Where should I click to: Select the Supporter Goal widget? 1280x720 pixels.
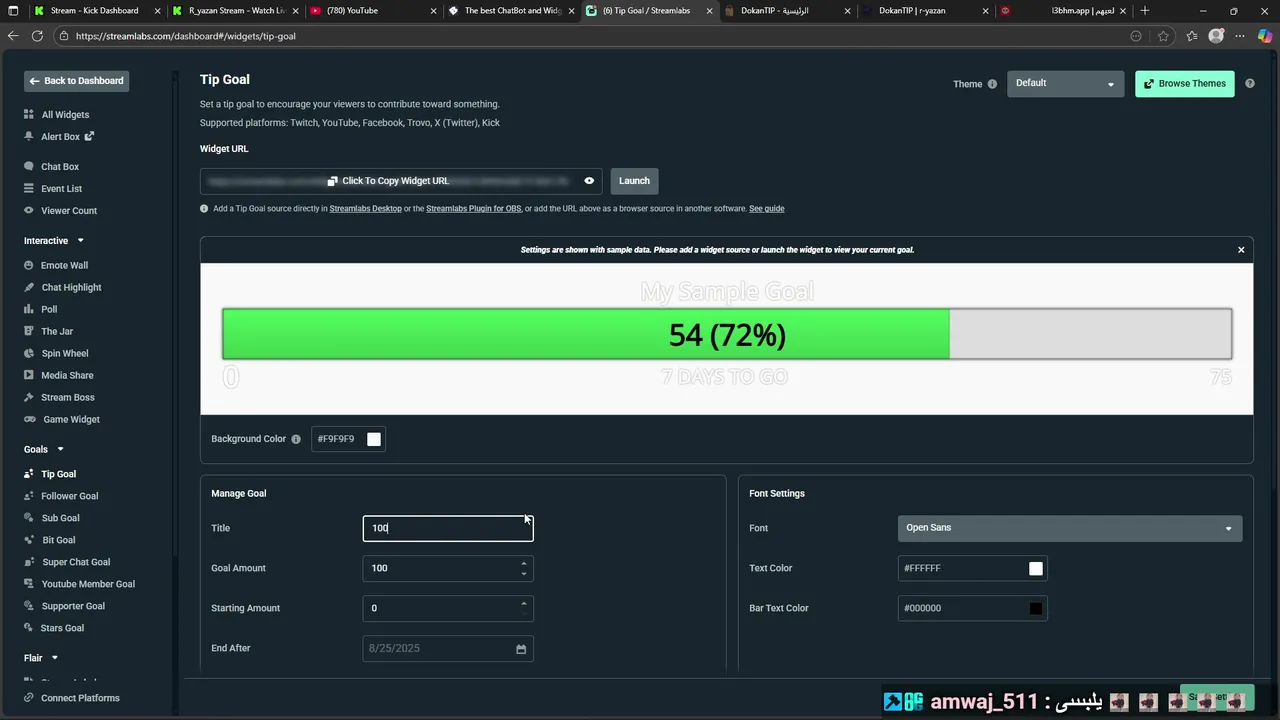pos(73,606)
